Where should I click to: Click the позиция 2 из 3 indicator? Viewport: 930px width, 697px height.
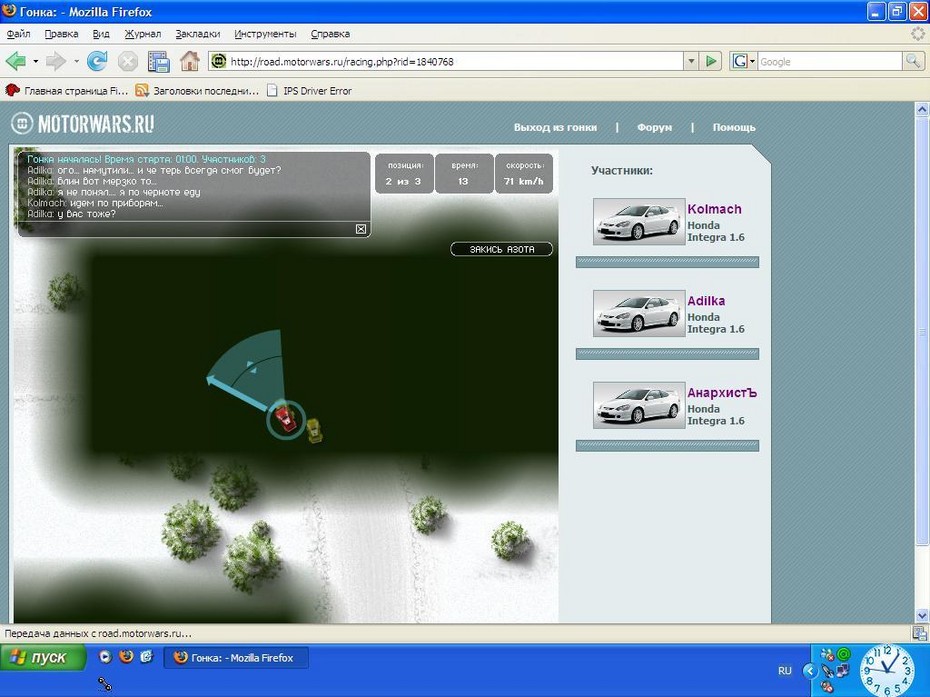pyautogui.click(x=403, y=173)
